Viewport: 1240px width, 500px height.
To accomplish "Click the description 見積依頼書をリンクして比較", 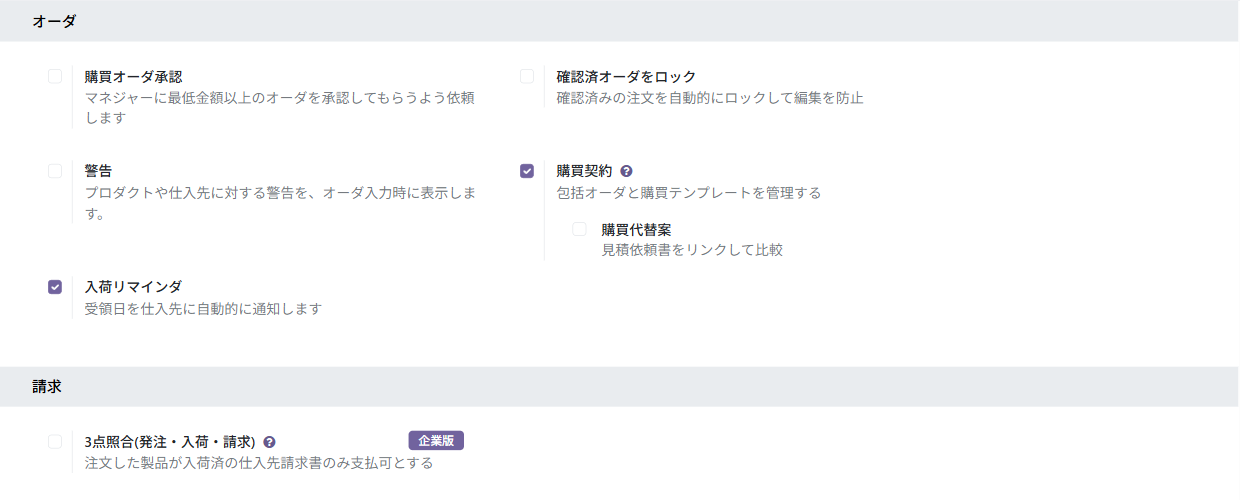I will coord(692,250).
